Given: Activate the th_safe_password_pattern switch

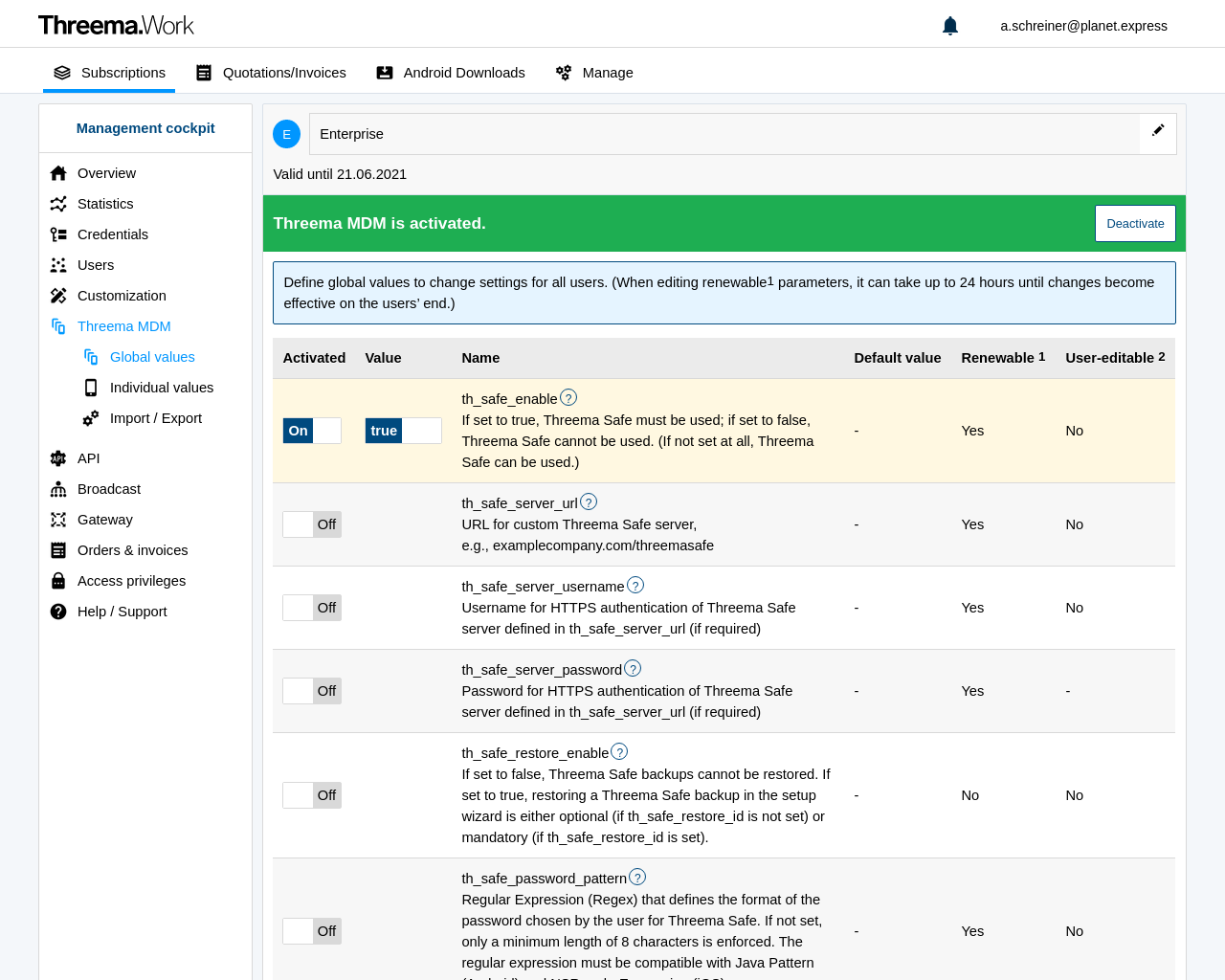Looking at the screenshot, I should 312,931.
